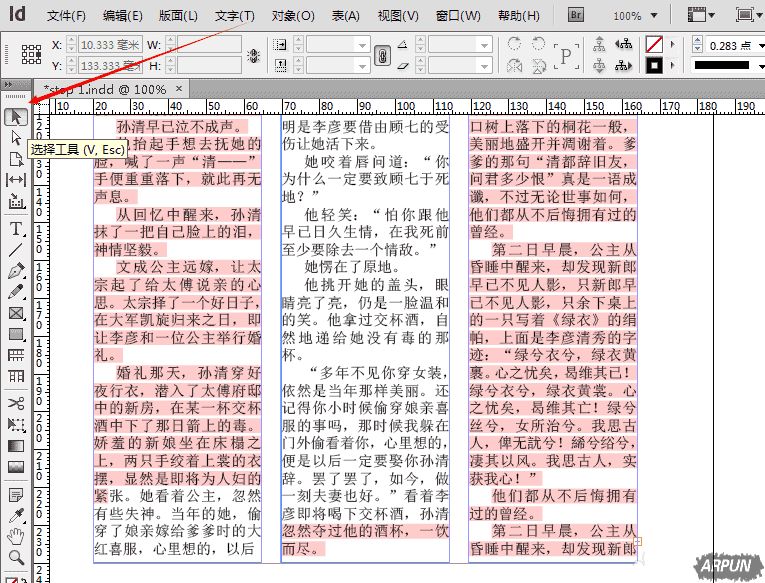Select the Gradient Swatch tool
The height and width of the screenshot is (583, 765).
coord(16,445)
